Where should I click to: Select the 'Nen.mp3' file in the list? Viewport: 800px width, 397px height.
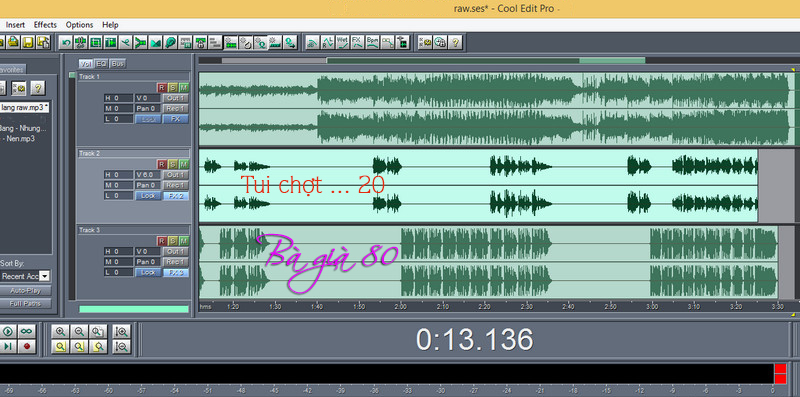[x=17, y=138]
